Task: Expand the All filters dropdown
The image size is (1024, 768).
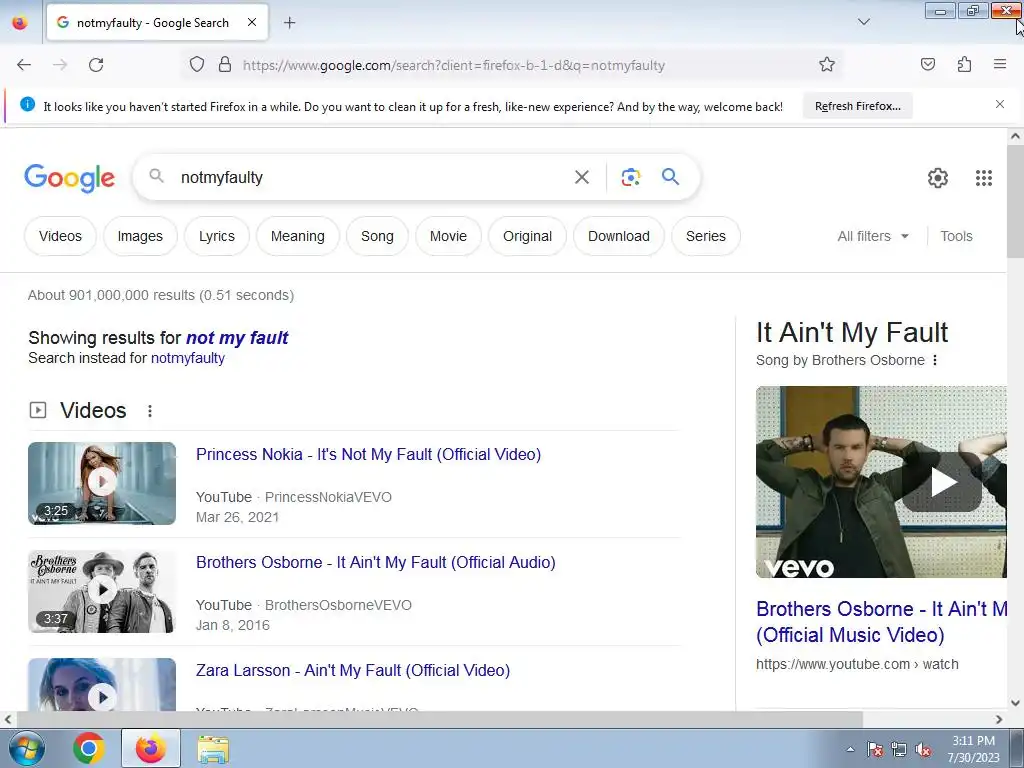Action: tap(873, 236)
